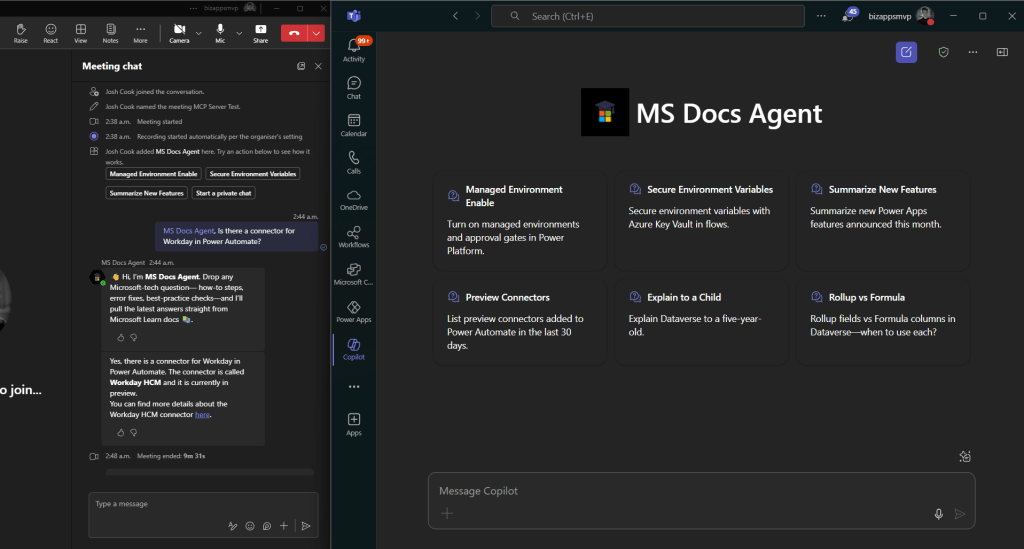Toggle the Mic mute button
1024x549 pixels.
tap(221, 31)
